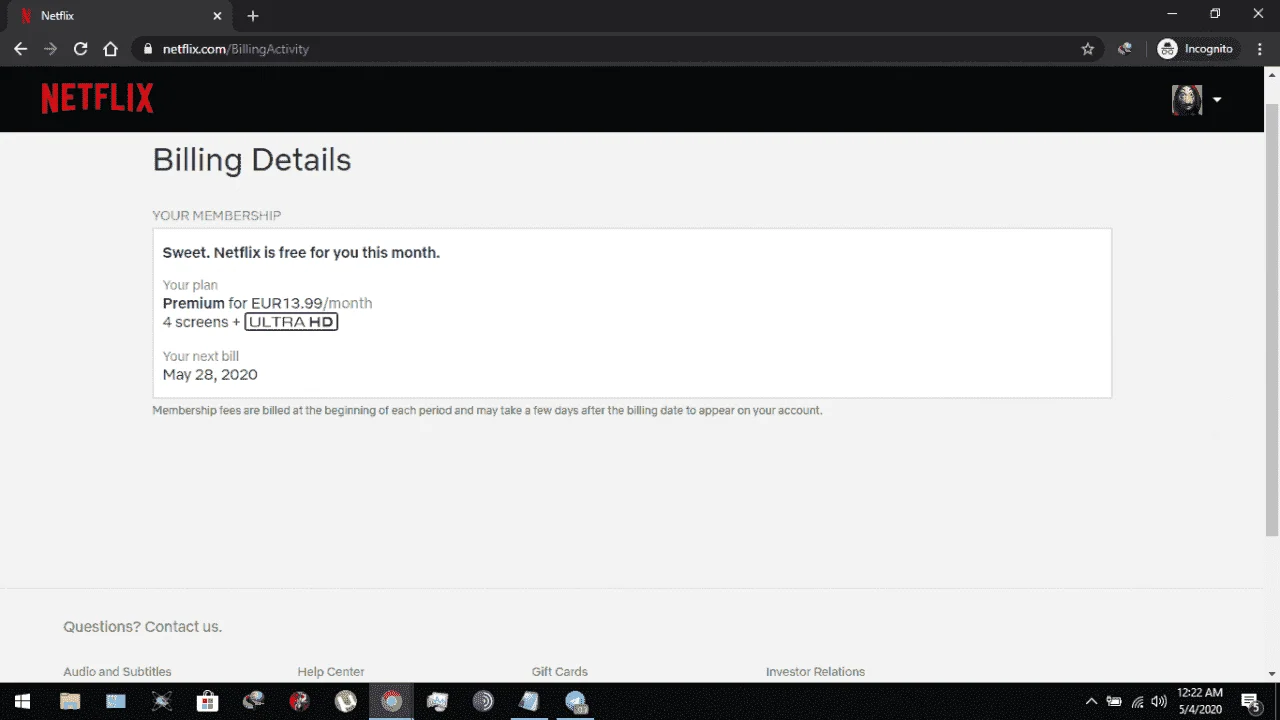Screen dimensions: 1280x720
Task: Click the scrollbar down arrow
Action: pyautogui.click(x=1272, y=675)
